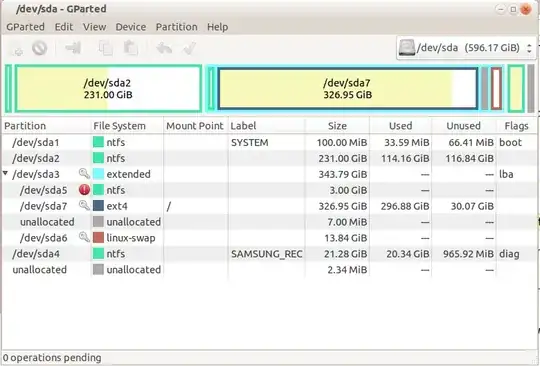Open the Partition menu
This screenshot has width=540, height=366.
point(177,27)
